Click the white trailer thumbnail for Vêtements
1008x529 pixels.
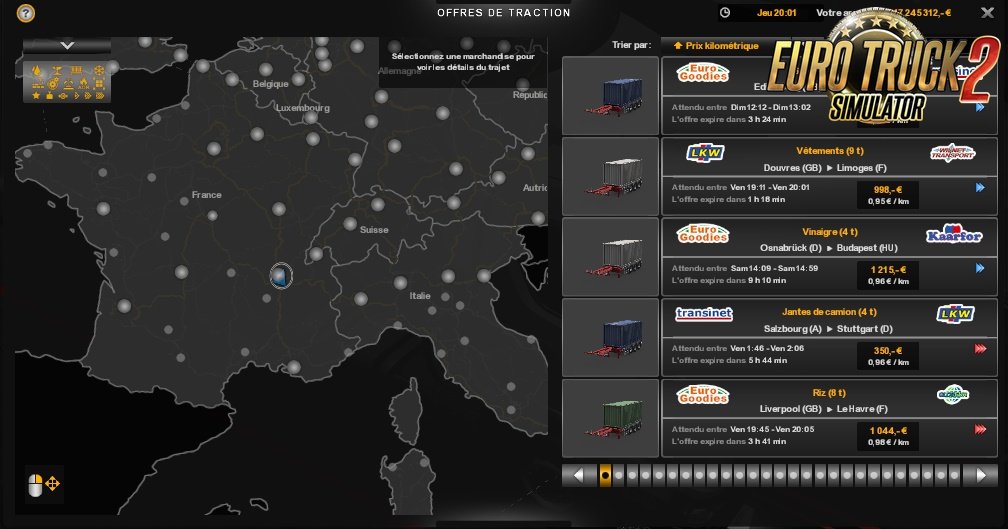click(610, 176)
